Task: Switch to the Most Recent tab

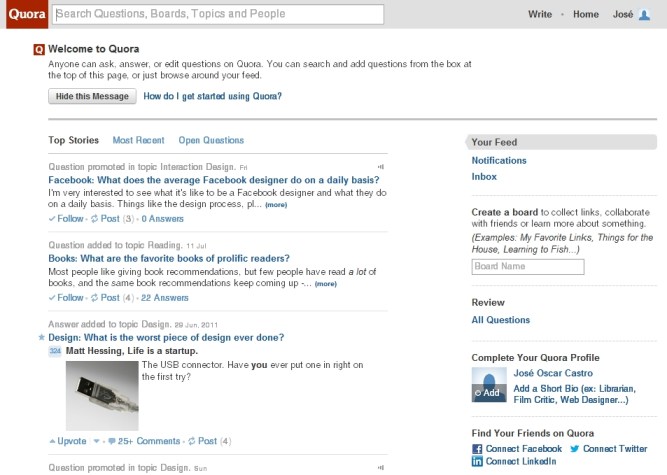Action: [138, 141]
